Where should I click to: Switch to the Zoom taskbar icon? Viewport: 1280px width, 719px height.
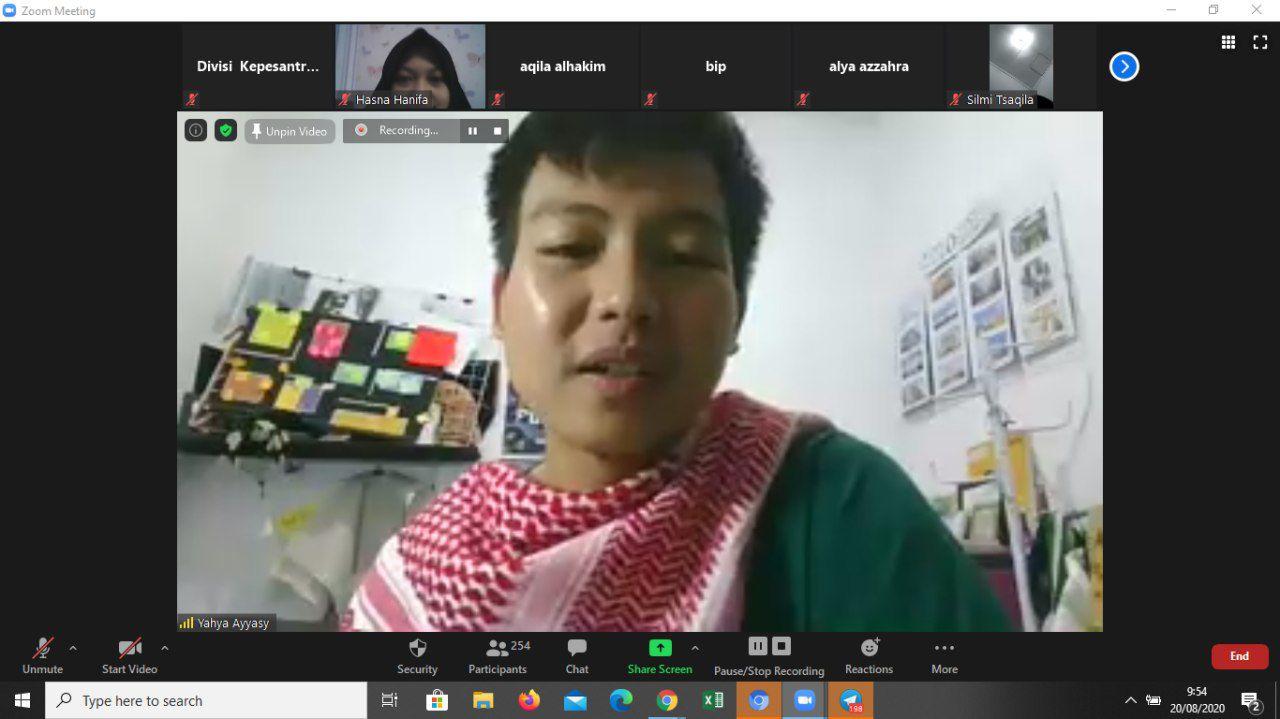tap(805, 701)
